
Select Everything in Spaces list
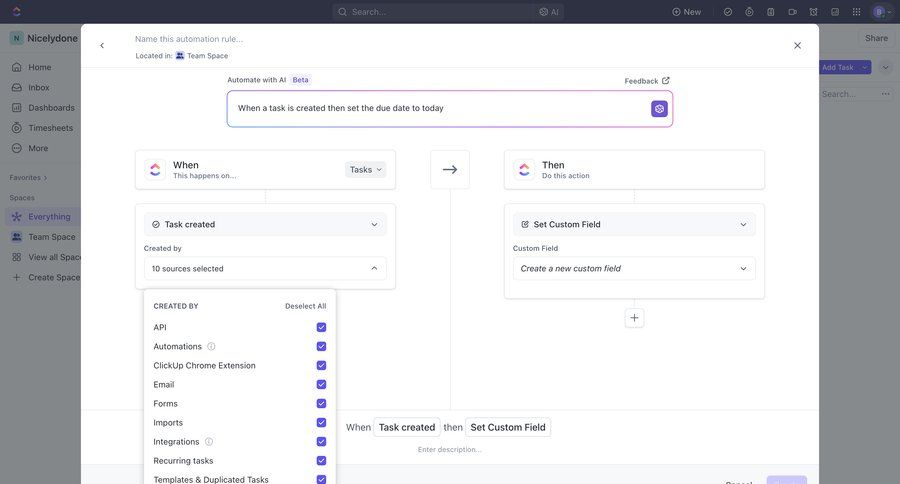pos(43,216)
